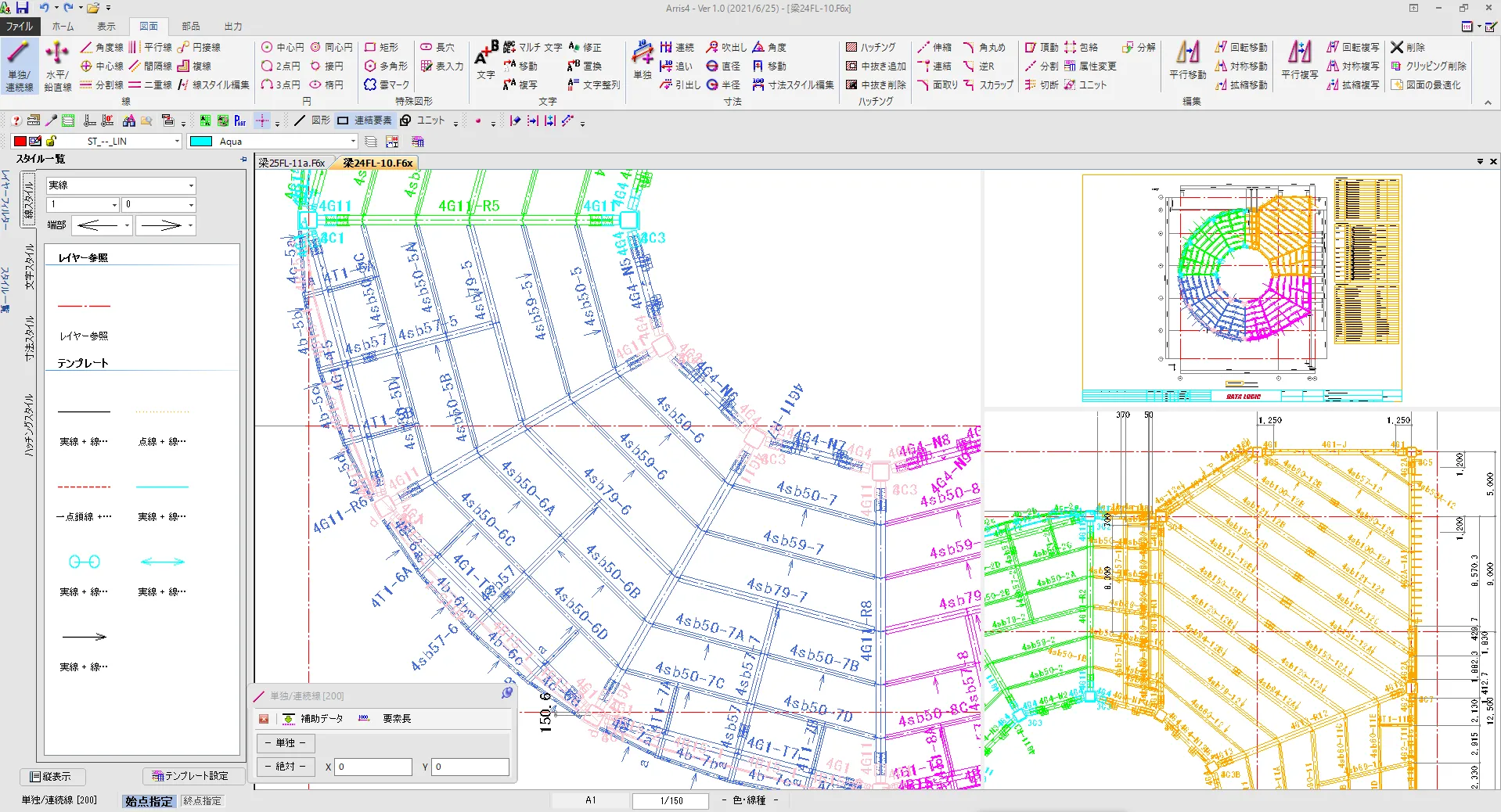1501x812 pixels.
Task: Select the 矩形 rectangle tool
Action: point(382,48)
